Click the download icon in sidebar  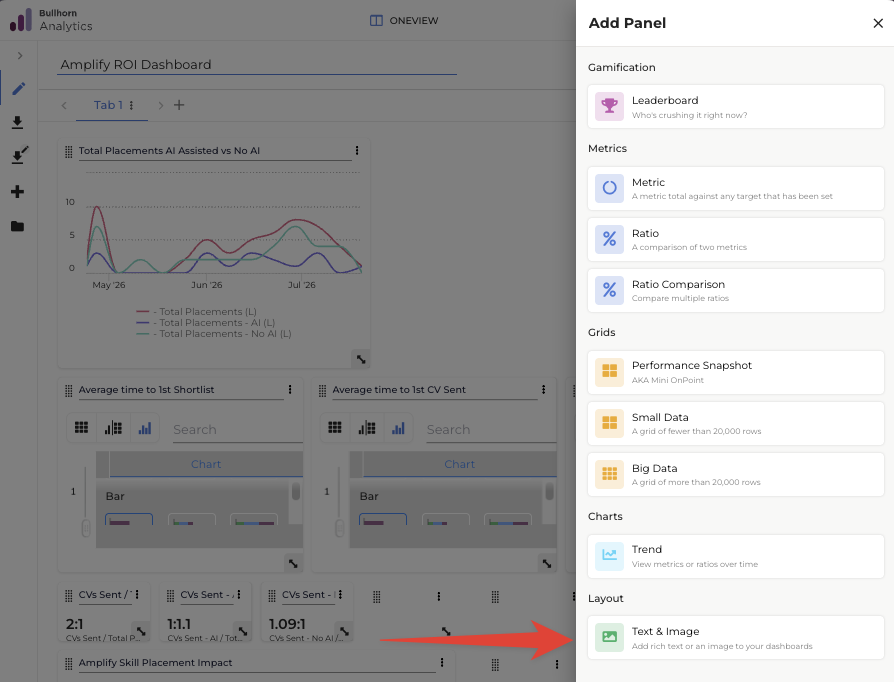coord(18,123)
